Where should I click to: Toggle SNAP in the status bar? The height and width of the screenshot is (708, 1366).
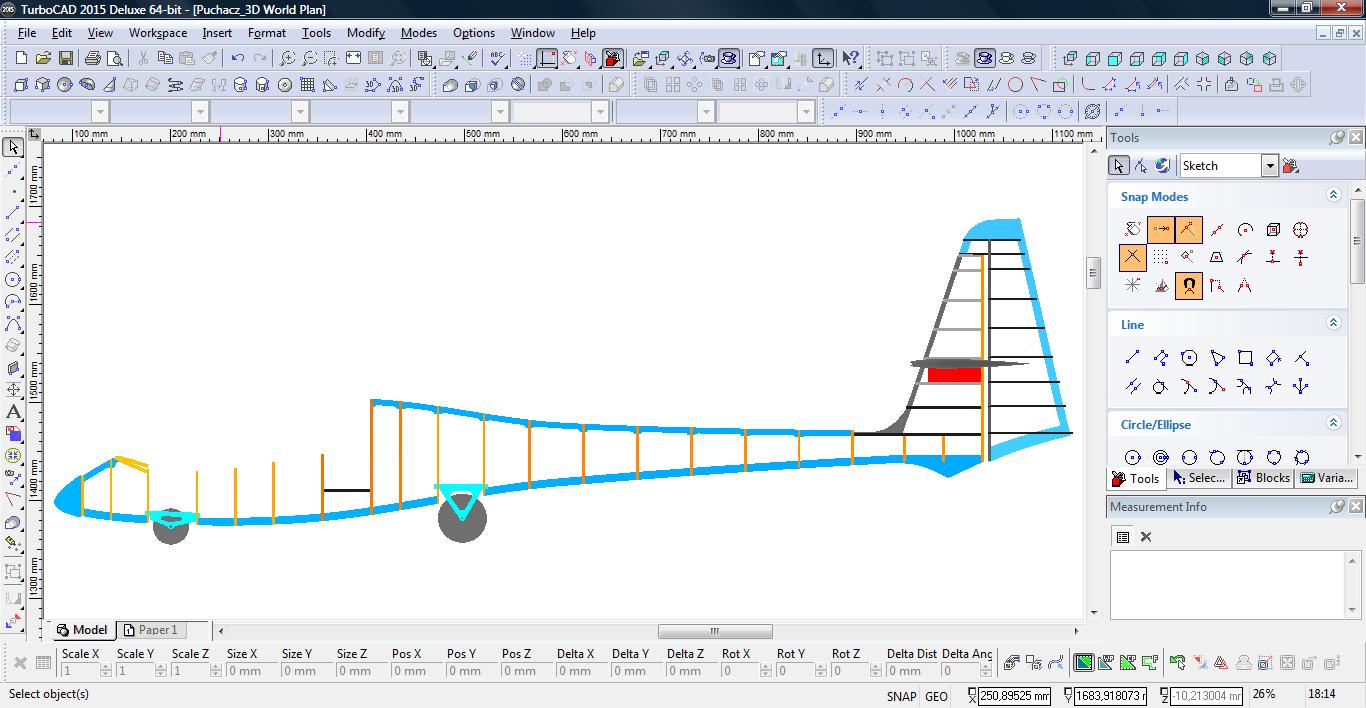[x=900, y=696]
